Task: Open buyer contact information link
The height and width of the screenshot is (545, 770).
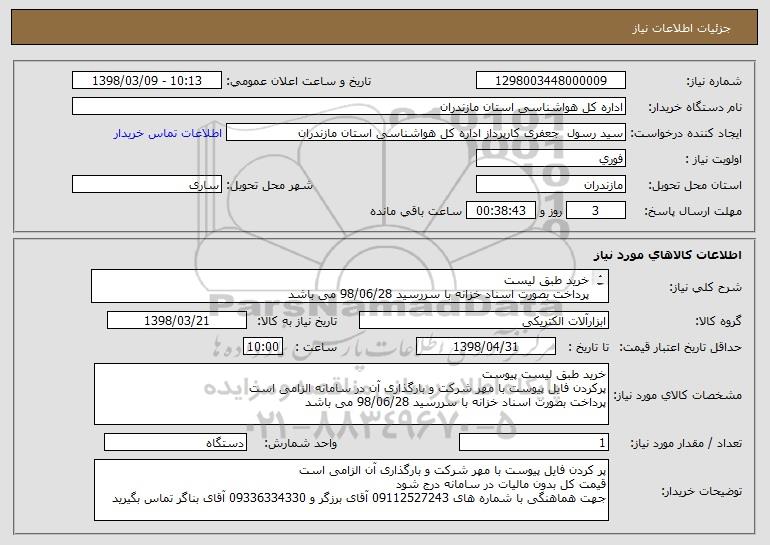Action: pyautogui.click(x=168, y=133)
